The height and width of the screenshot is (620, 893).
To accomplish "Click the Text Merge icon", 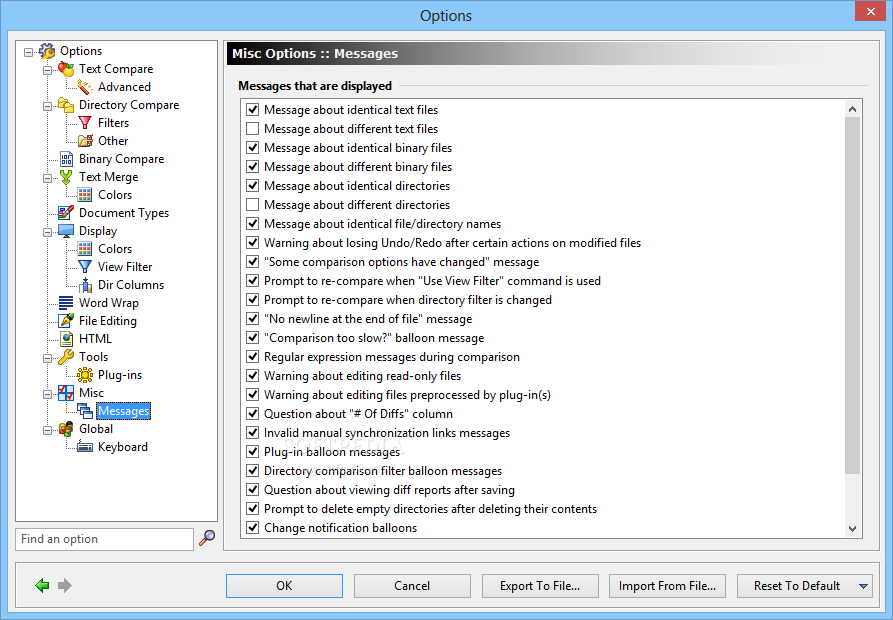I will tap(66, 177).
